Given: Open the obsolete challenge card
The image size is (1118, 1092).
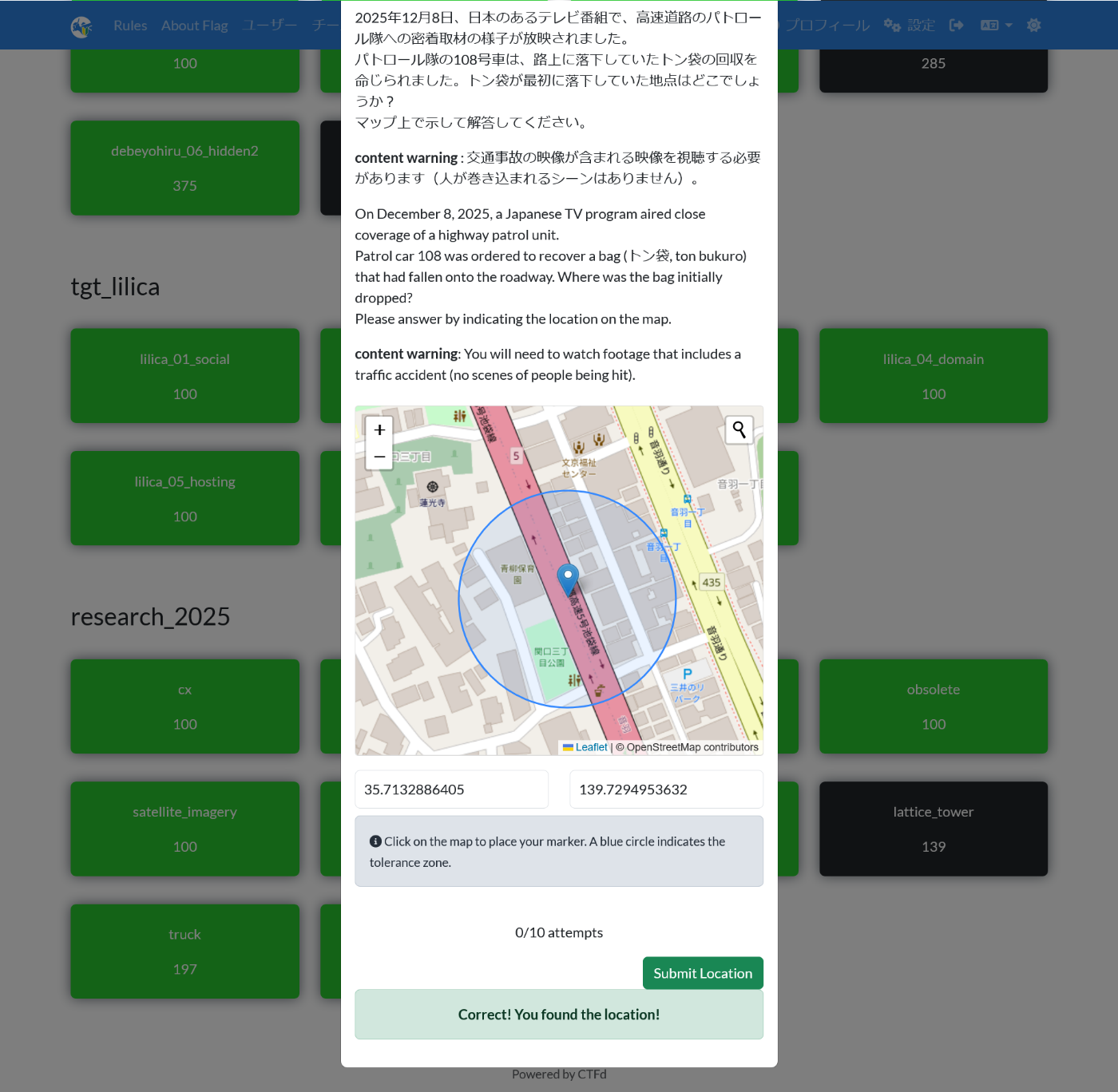Looking at the screenshot, I should click(934, 706).
